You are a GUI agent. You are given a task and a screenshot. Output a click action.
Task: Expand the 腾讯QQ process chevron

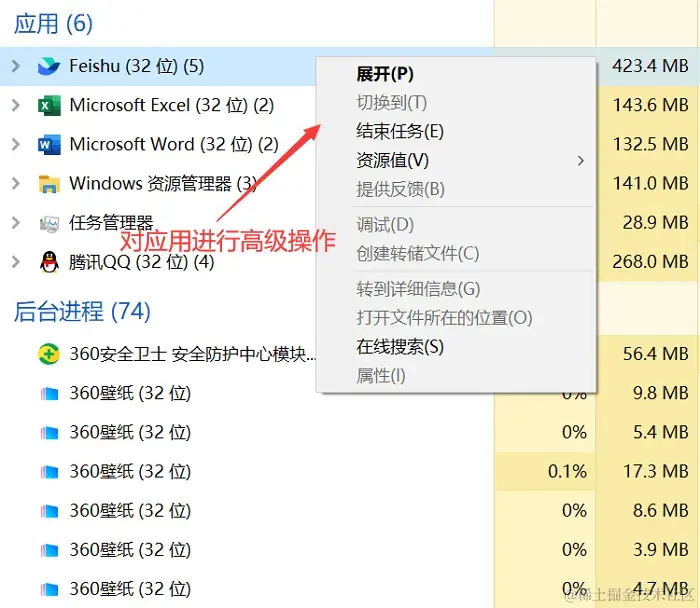(x=16, y=262)
